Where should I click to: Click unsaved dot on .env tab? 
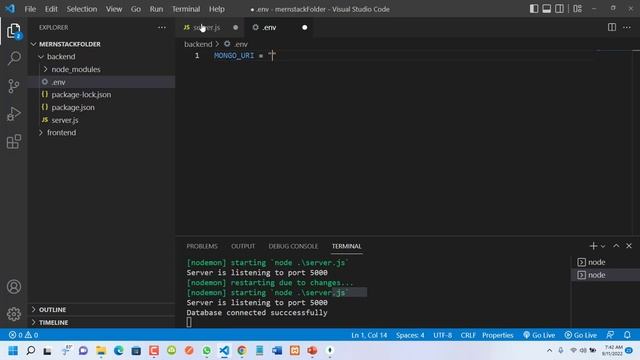(x=304, y=27)
